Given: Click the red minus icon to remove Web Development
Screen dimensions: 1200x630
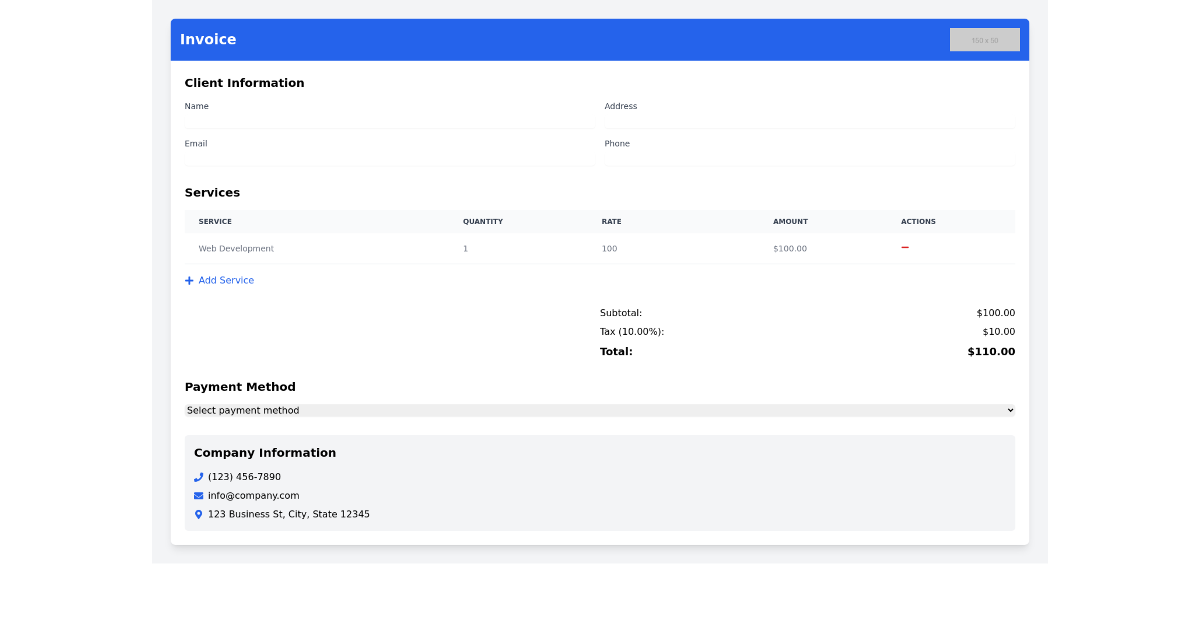Looking at the screenshot, I should (904, 248).
